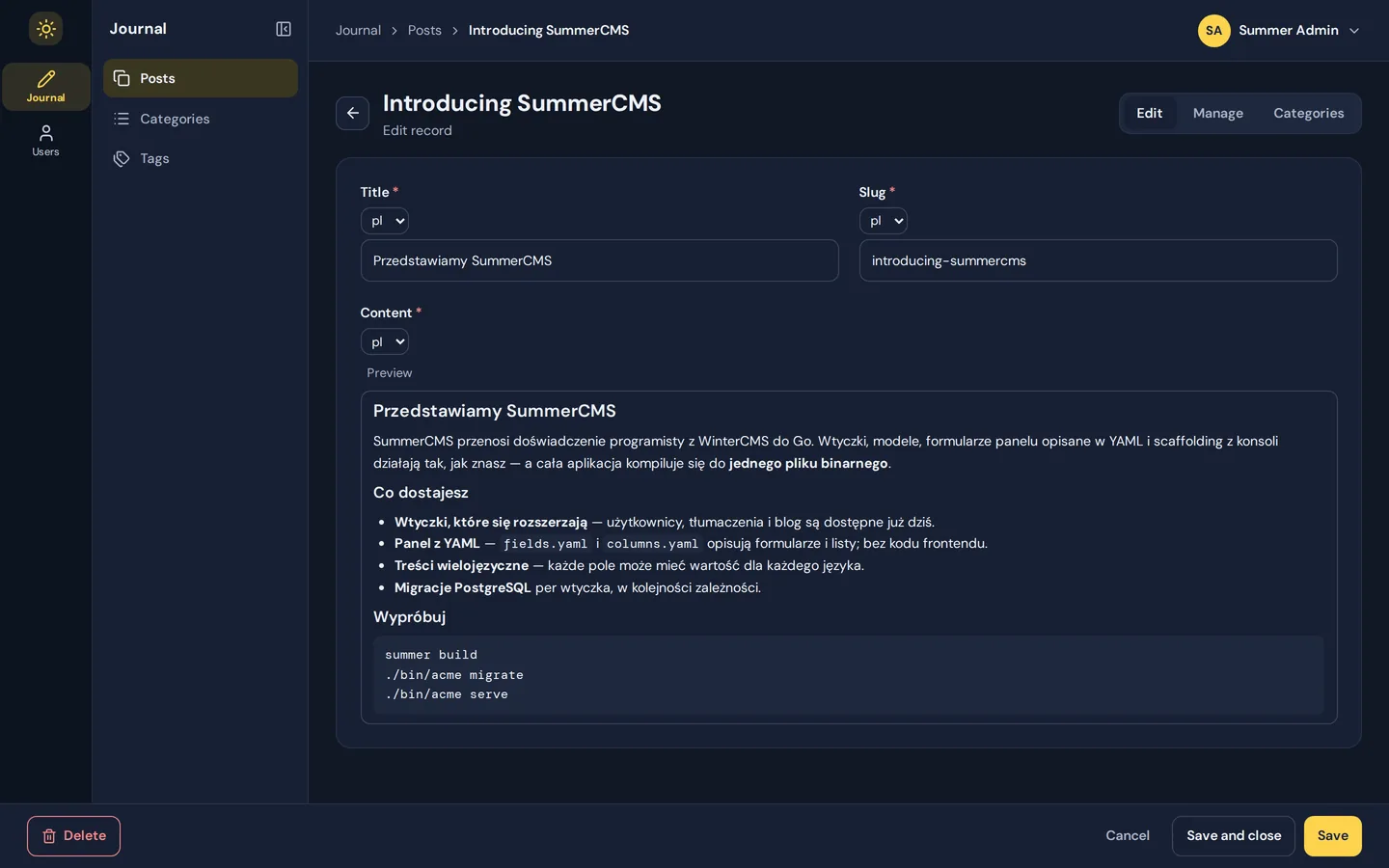
Task: Click Save and close
Action: (1233, 836)
